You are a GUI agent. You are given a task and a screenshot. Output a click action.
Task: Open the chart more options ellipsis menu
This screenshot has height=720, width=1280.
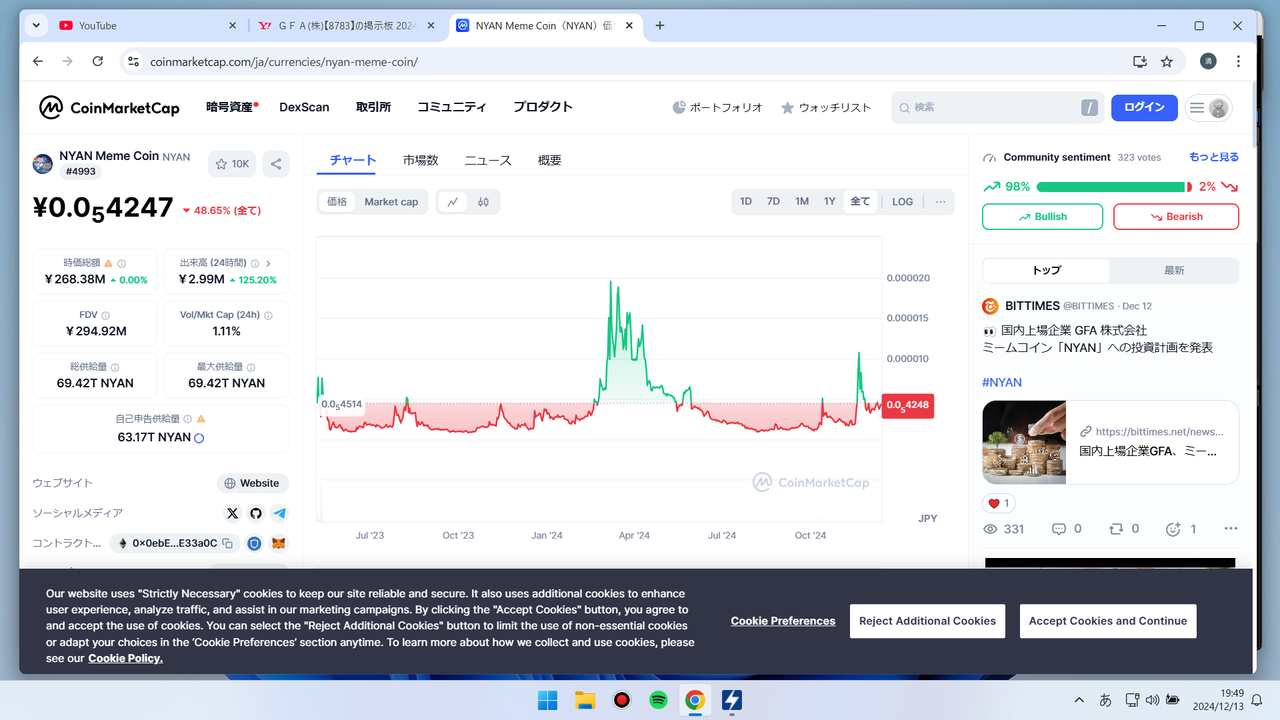940,202
